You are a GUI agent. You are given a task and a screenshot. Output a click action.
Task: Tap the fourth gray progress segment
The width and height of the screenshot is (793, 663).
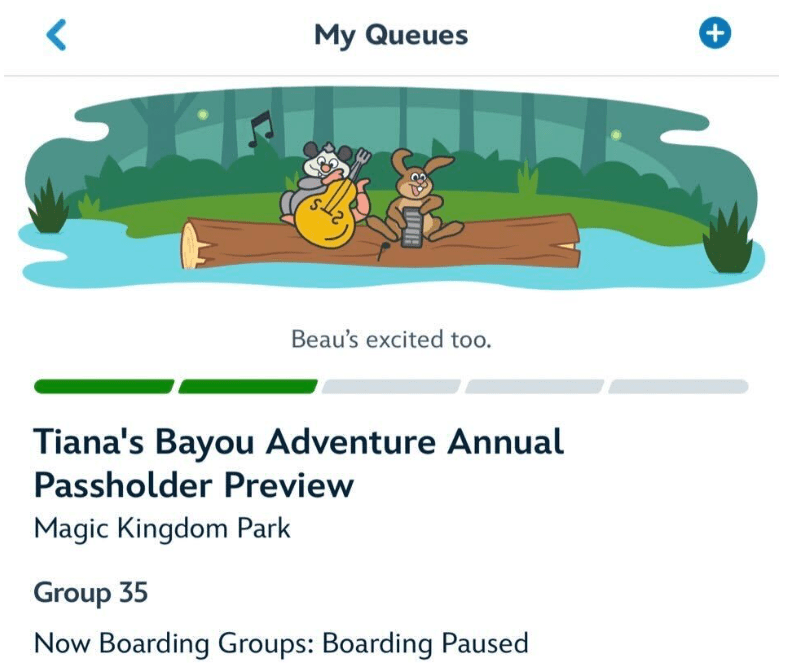(x=534, y=387)
